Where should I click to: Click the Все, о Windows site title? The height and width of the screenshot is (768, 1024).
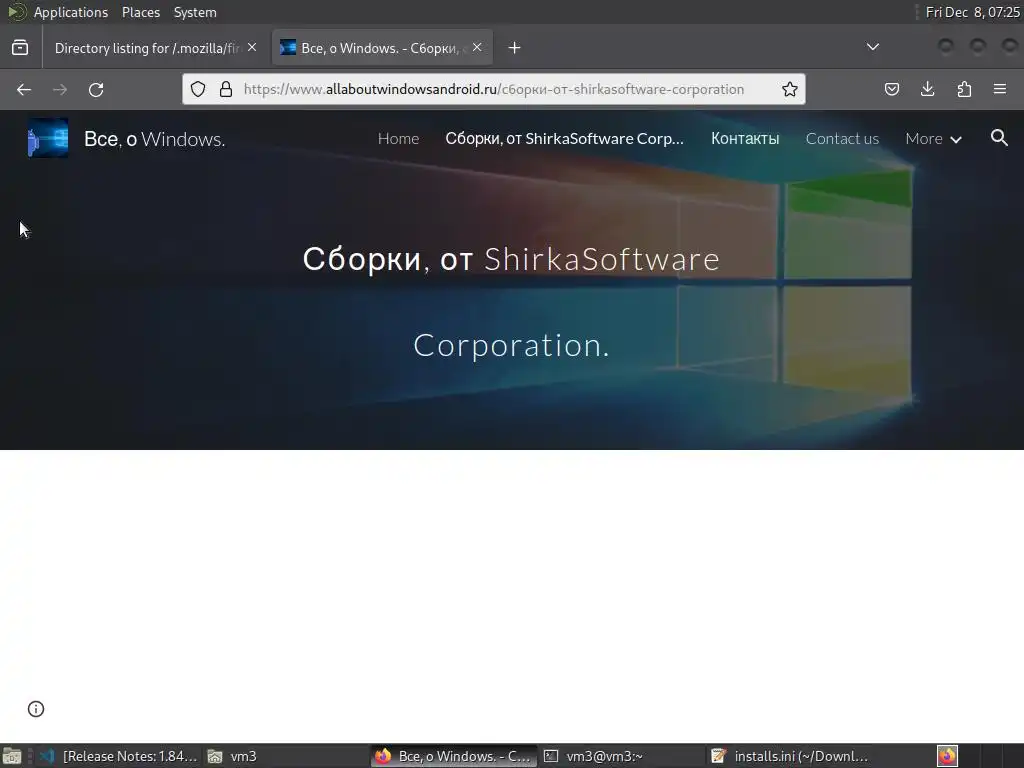click(x=155, y=138)
